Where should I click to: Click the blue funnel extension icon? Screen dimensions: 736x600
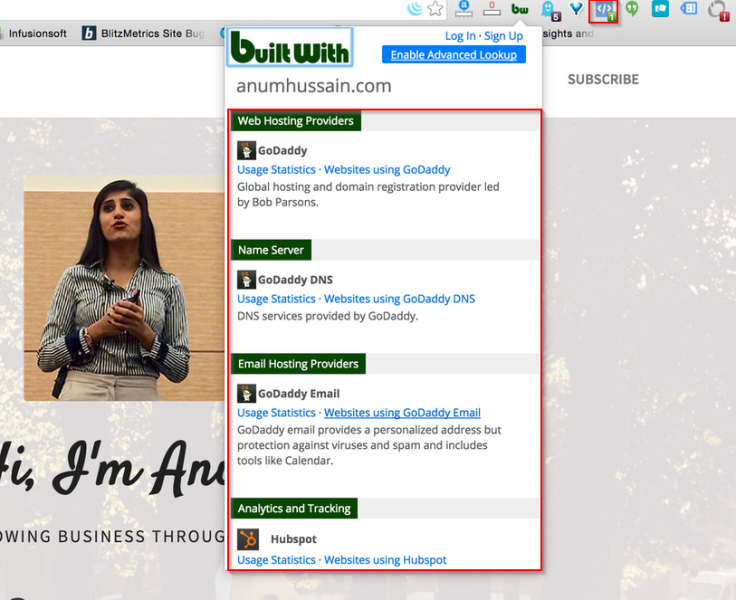576,8
